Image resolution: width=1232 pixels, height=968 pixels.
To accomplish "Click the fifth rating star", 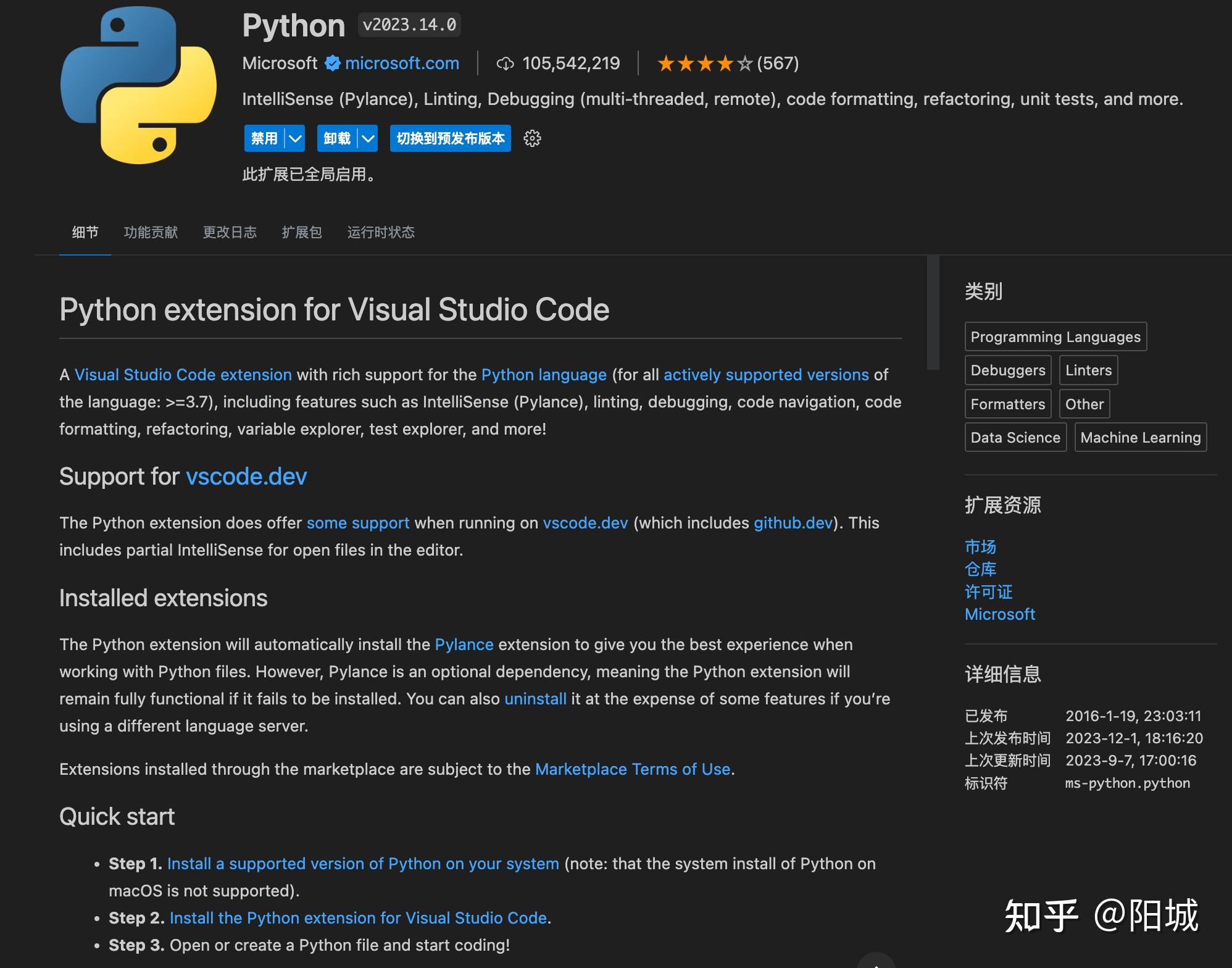I will 744,62.
